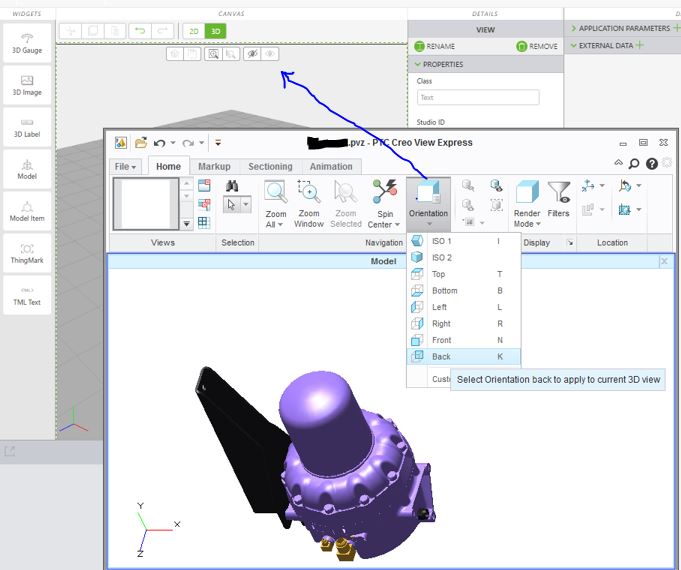Viewport: 681px width, 570px height.
Task: Click the top new-view icon in Views group
Action: [x=204, y=186]
